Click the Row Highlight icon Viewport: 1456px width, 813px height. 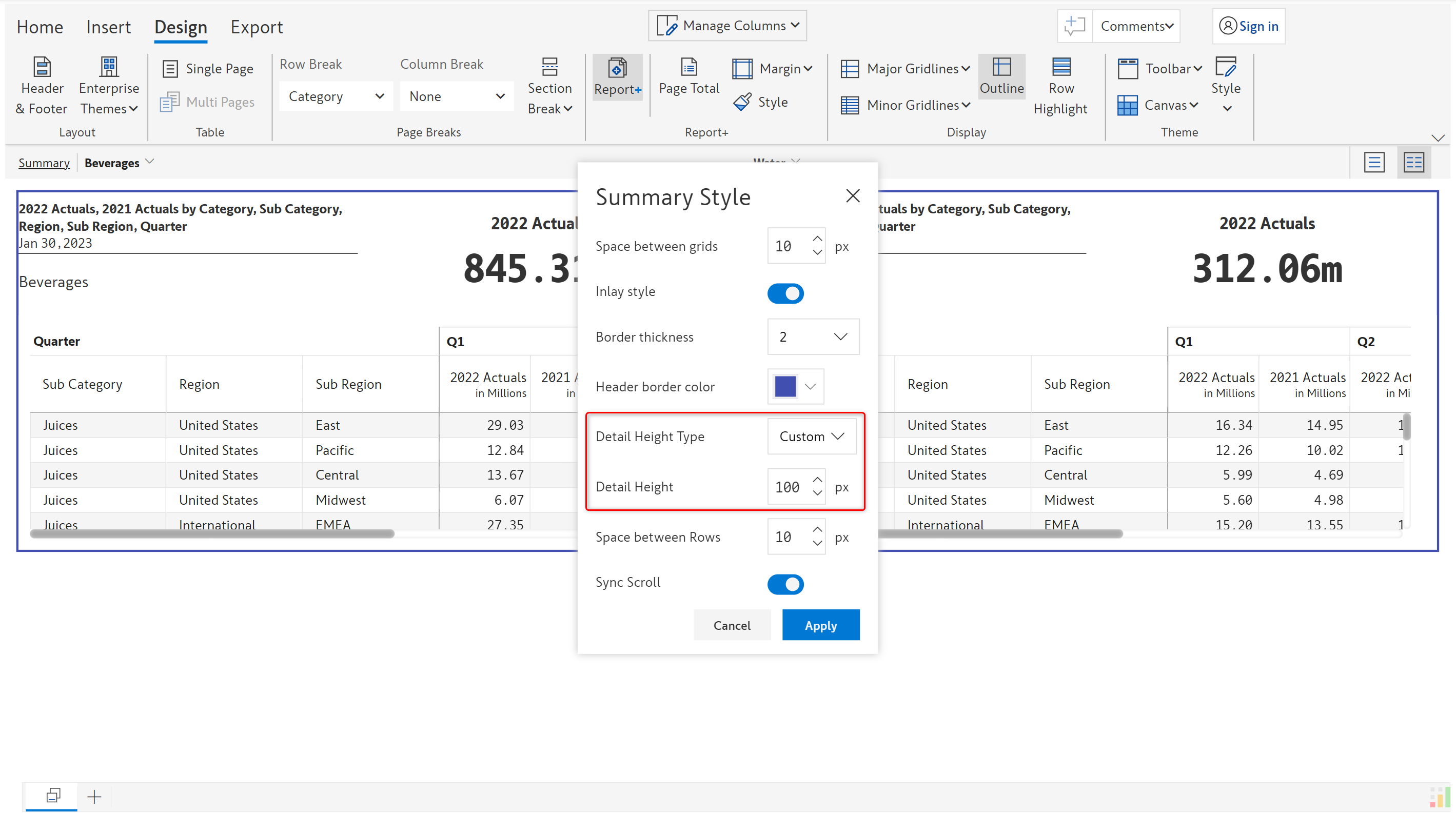coord(1060,68)
